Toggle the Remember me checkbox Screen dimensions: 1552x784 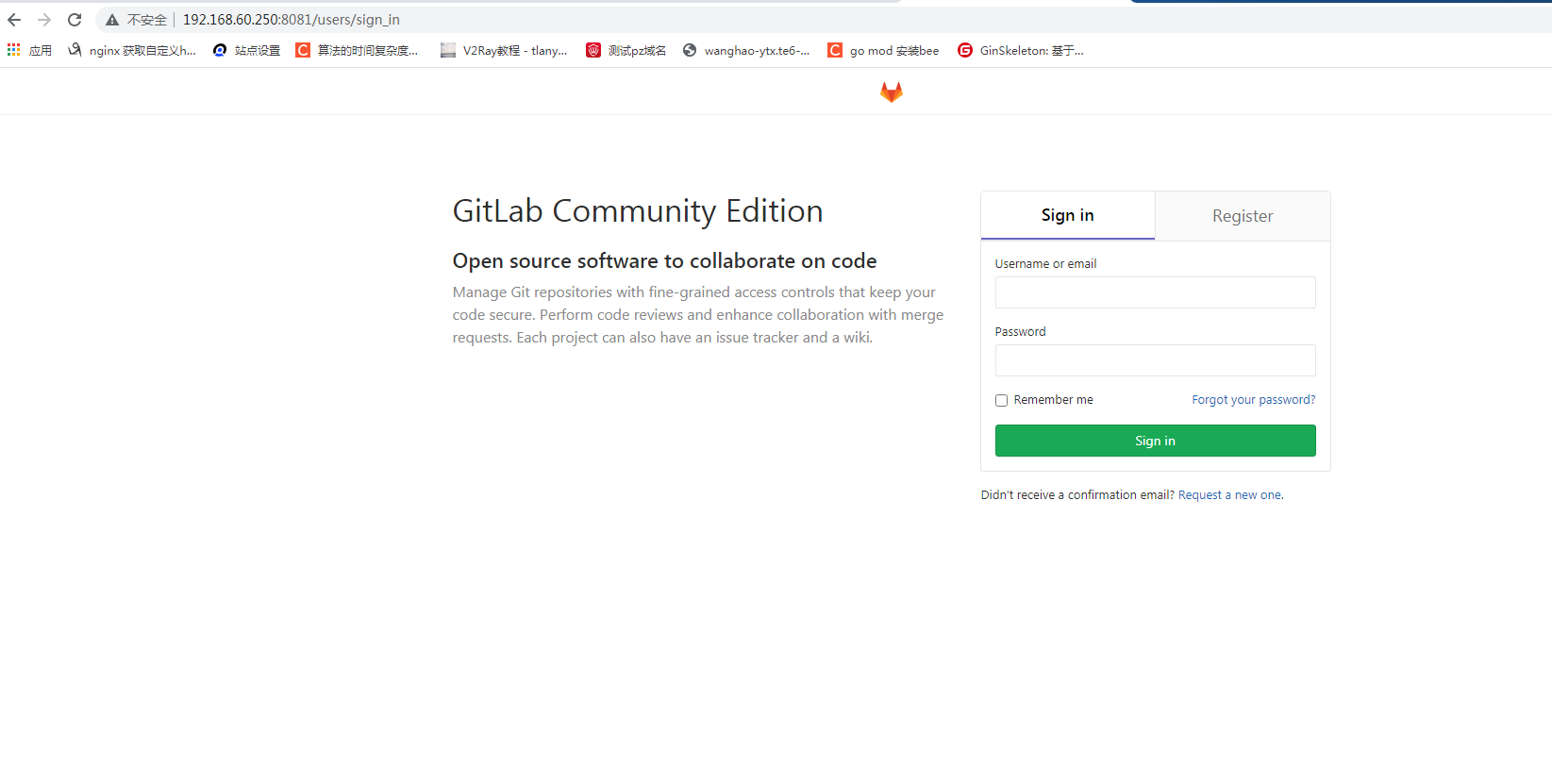point(1001,400)
